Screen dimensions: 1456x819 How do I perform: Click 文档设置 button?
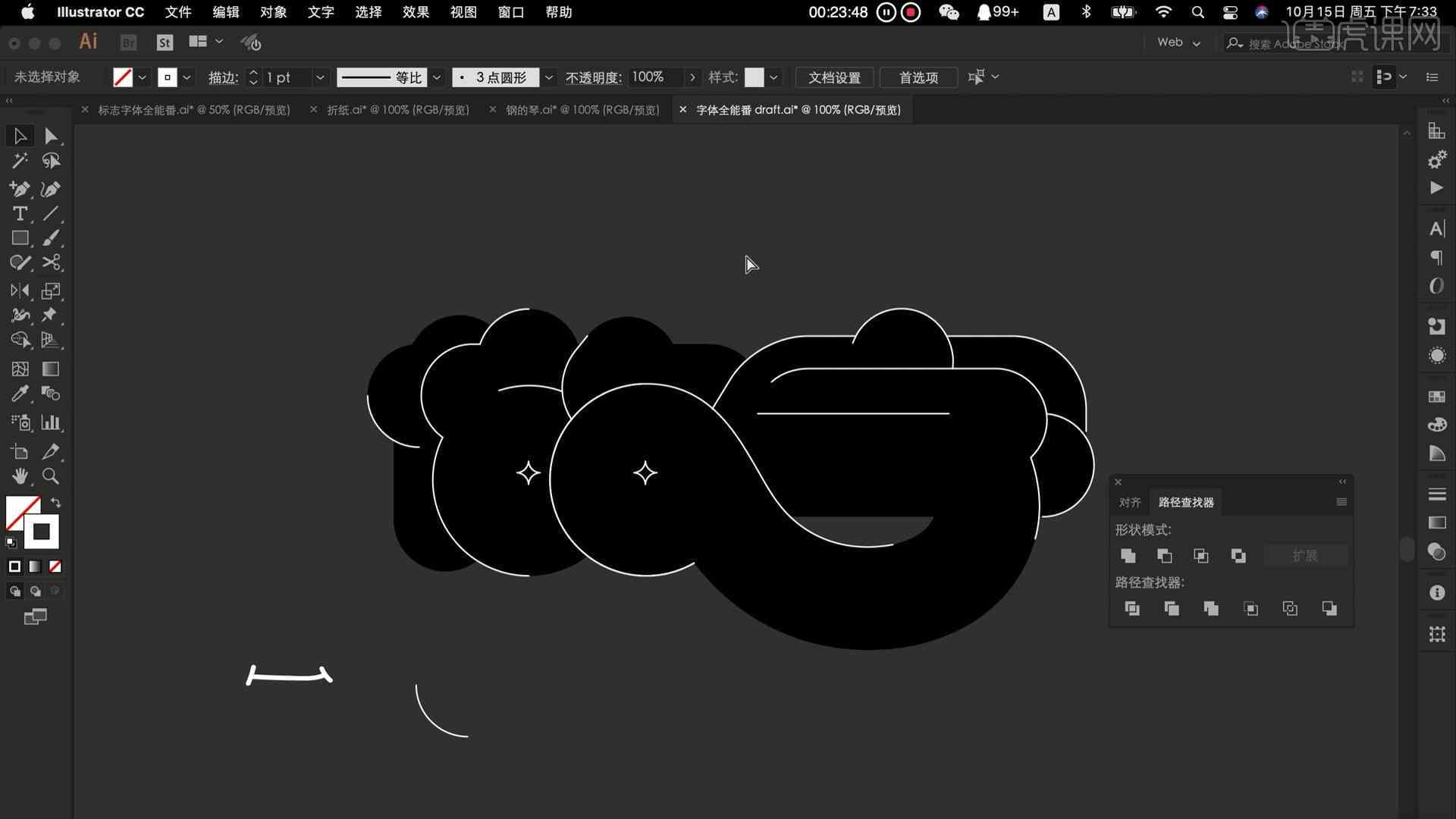click(835, 77)
